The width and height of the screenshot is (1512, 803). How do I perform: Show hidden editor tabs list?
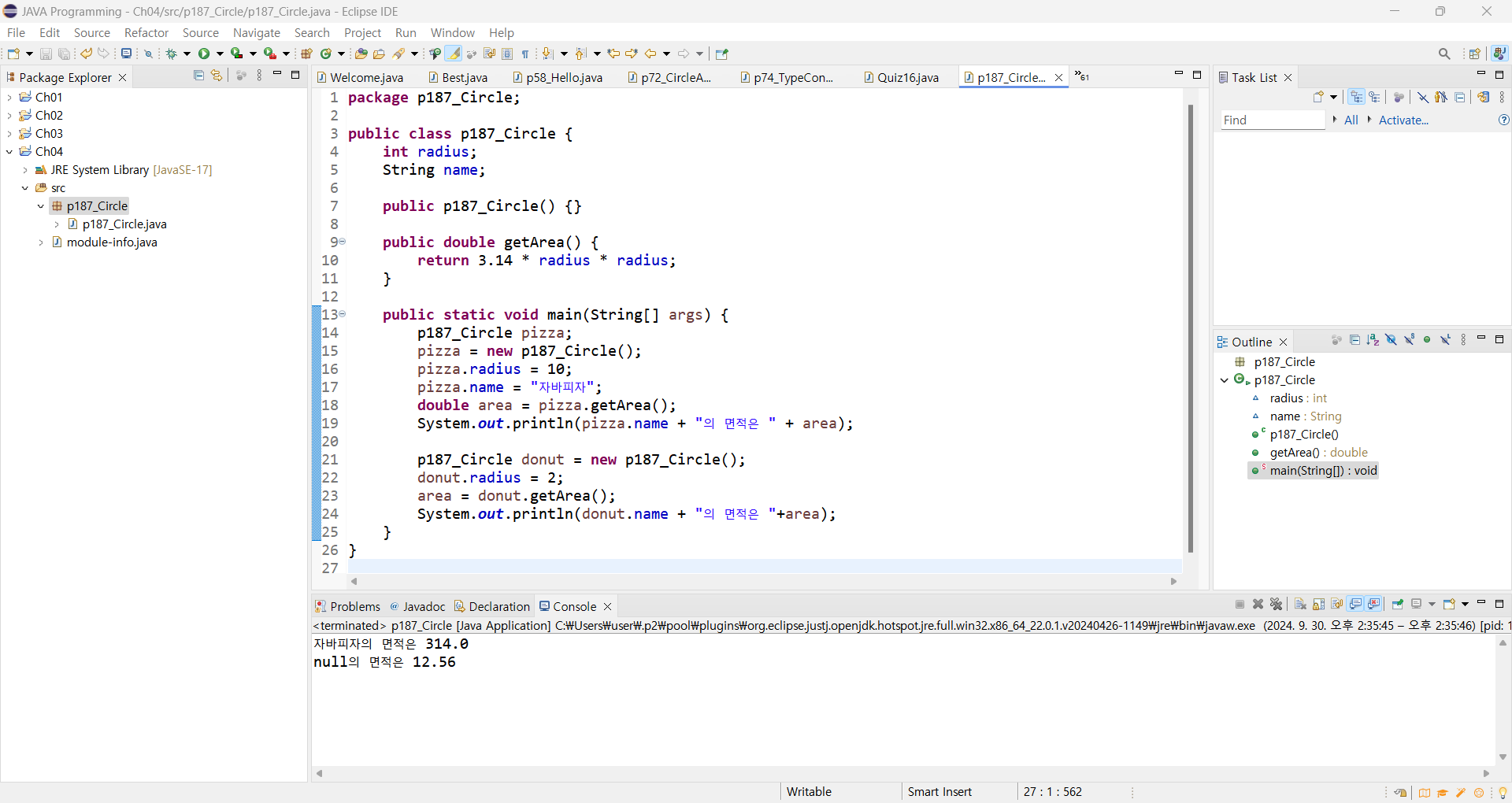(1082, 76)
